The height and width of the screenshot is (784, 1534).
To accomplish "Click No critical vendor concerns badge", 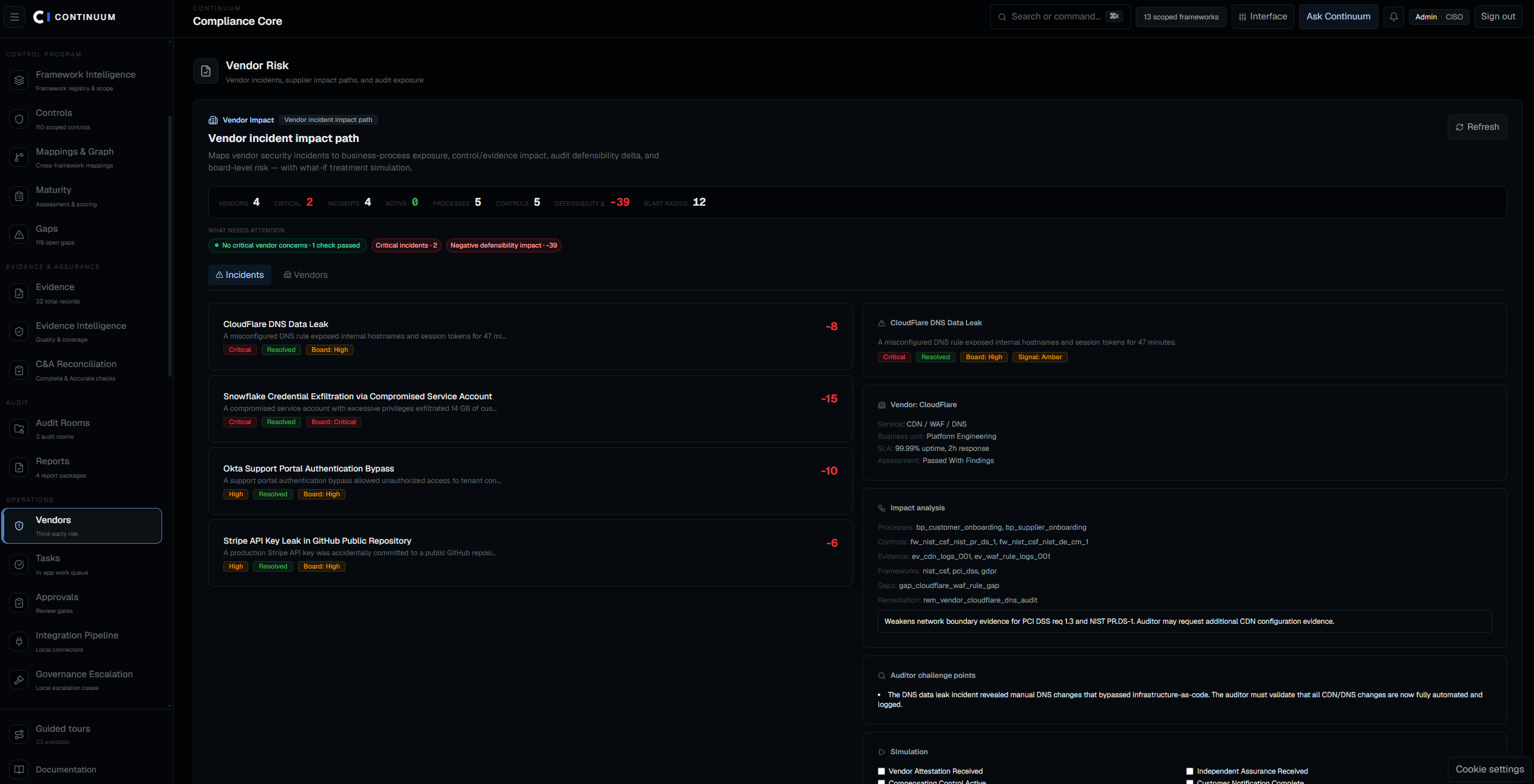I will [x=287, y=245].
